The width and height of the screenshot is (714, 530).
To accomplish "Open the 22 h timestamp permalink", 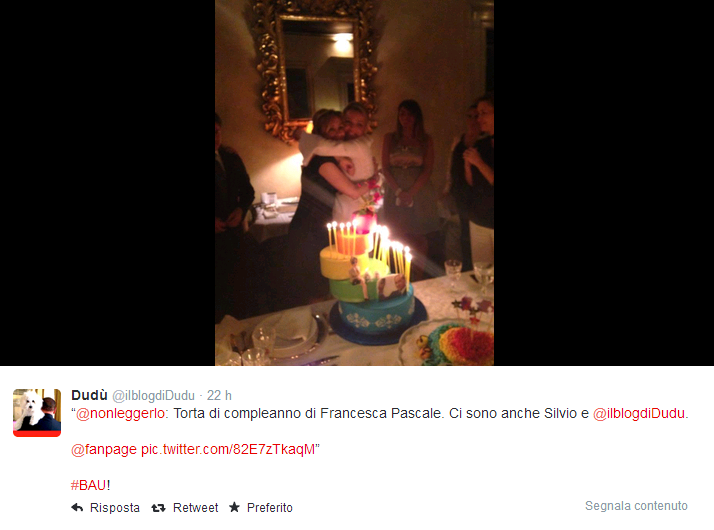I will click(219, 395).
